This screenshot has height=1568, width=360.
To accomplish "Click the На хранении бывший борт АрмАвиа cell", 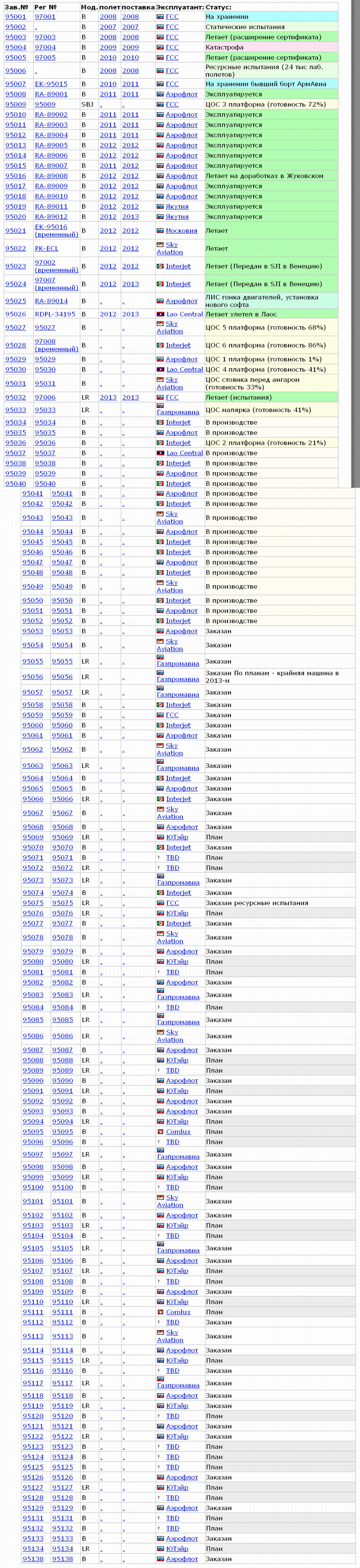I will 271,84.
